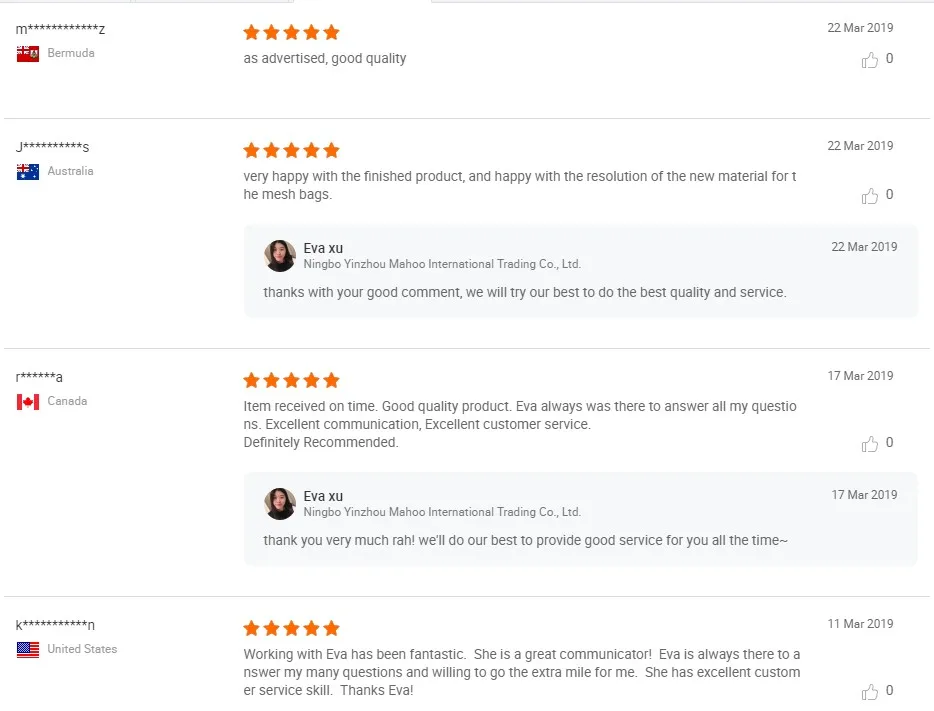This screenshot has height=711, width=934.
Task: Click reviewer name m************z
Action: point(60,29)
